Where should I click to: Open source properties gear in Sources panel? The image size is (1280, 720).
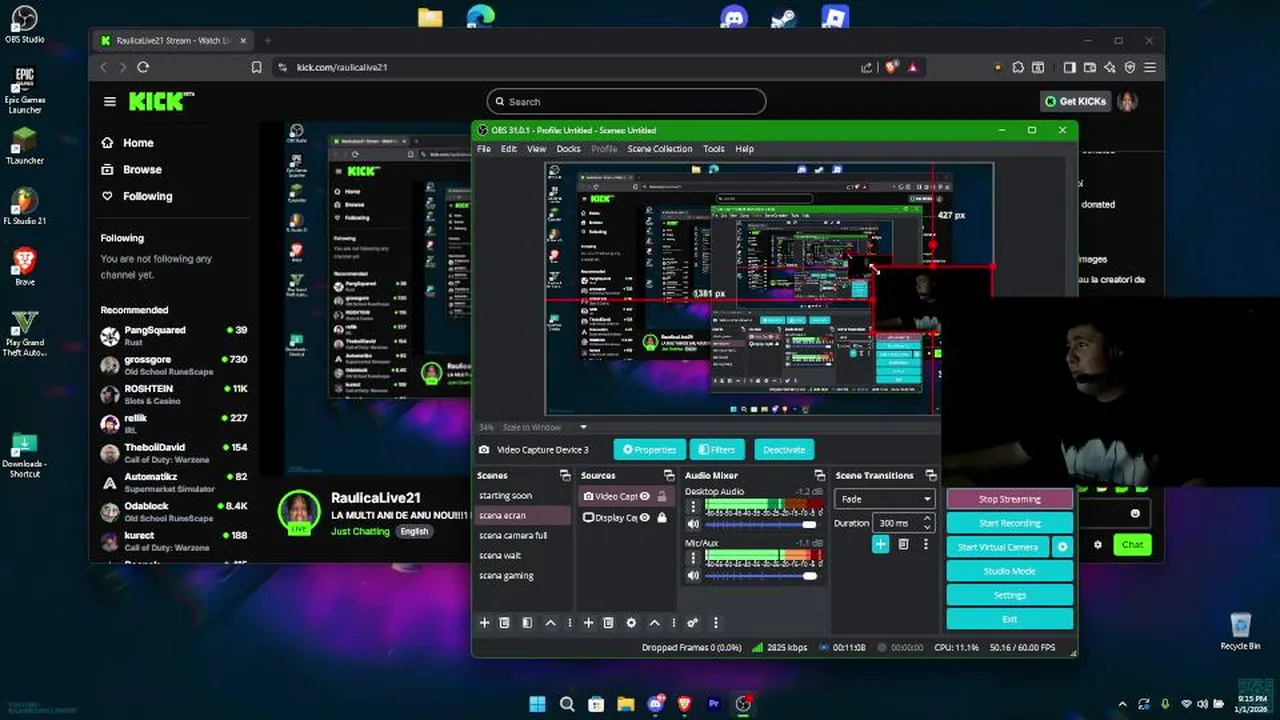pyautogui.click(x=631, y=622)
